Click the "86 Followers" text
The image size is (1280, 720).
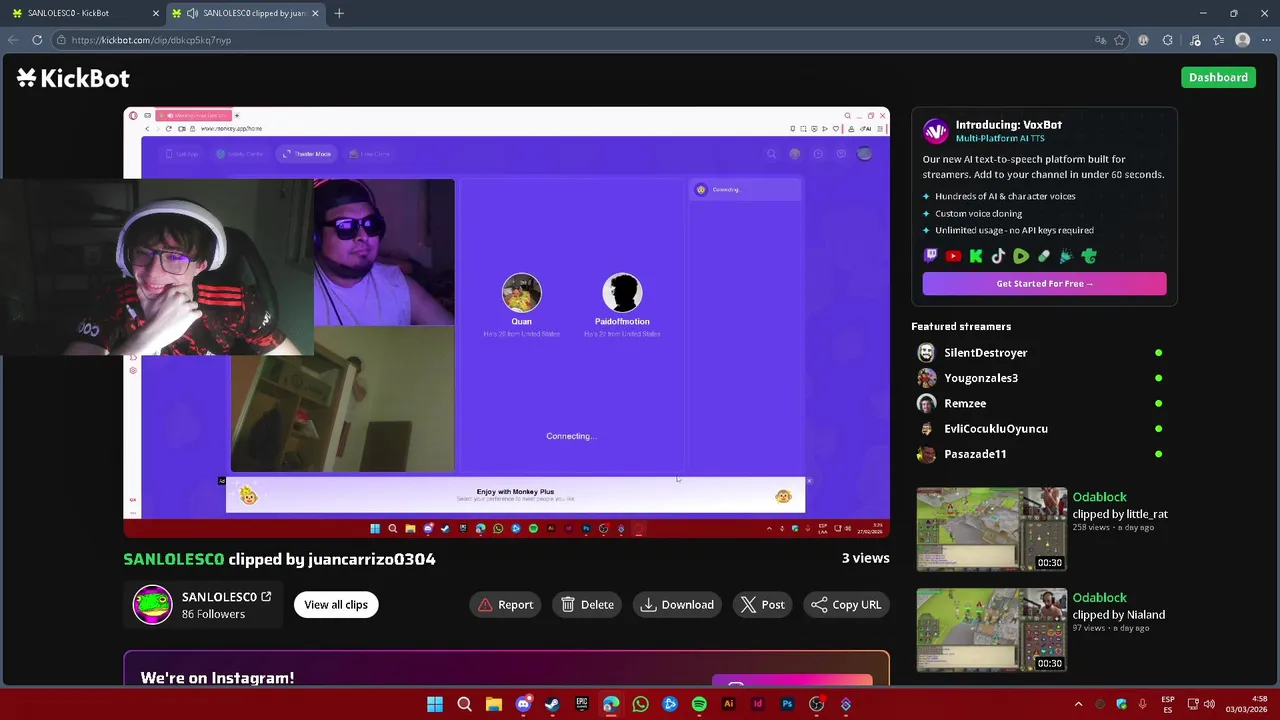[213, 614]
